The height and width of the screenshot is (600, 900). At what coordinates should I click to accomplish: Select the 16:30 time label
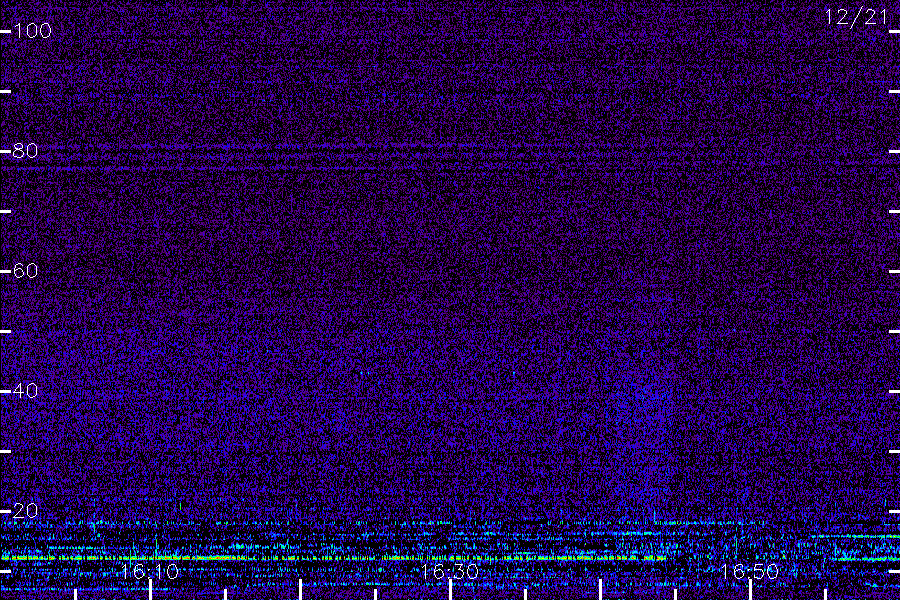click(x=449, y=571)
